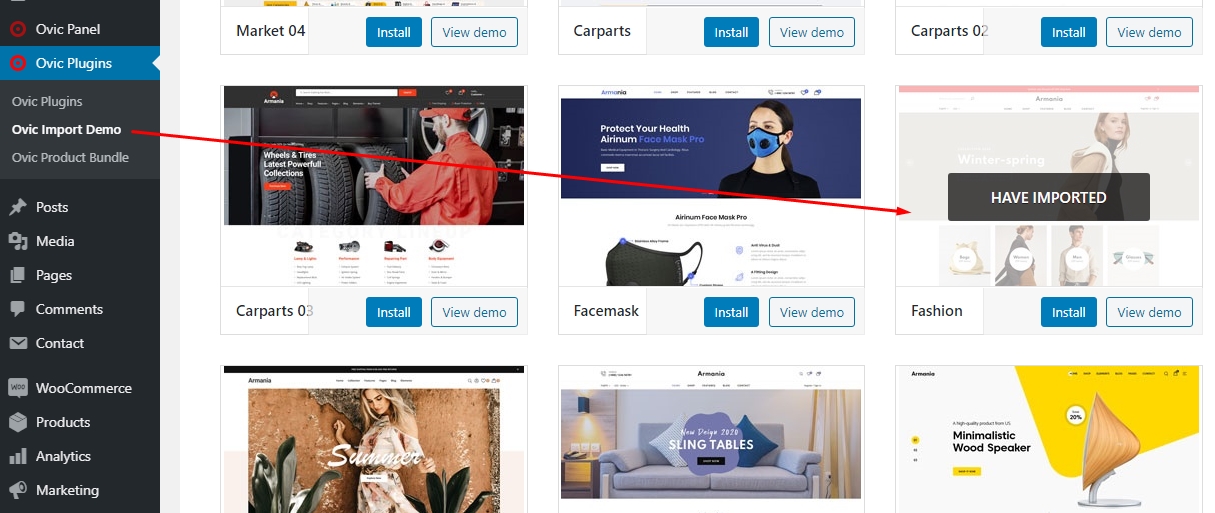
Task: Install the Carparts 03 demo
Action: (x=394, y=312)
